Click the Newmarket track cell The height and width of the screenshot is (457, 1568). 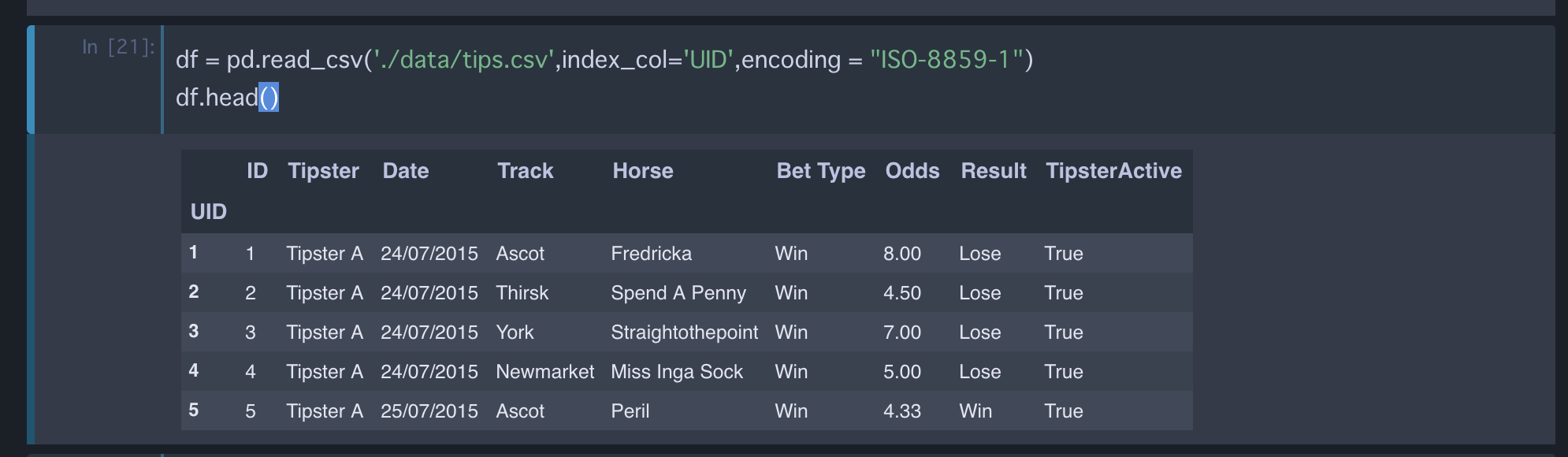click(545, 372)
